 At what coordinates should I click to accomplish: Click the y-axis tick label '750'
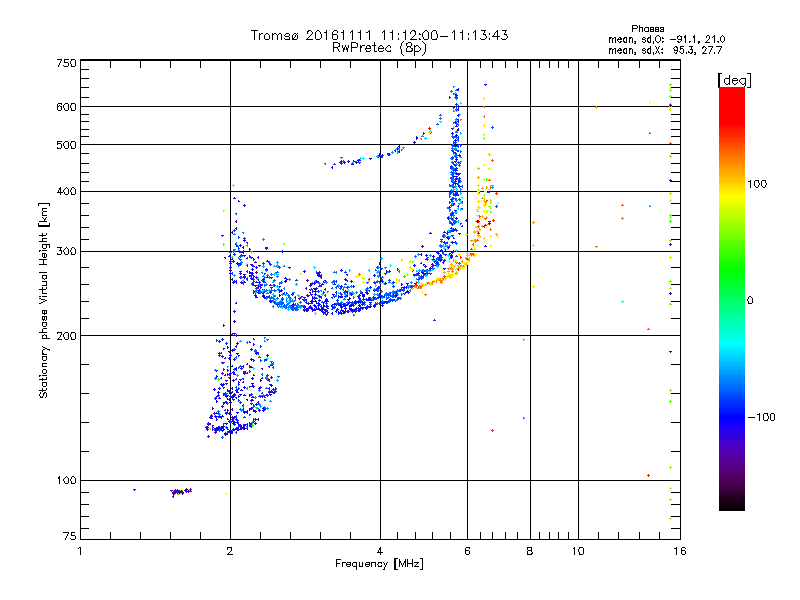67,63
